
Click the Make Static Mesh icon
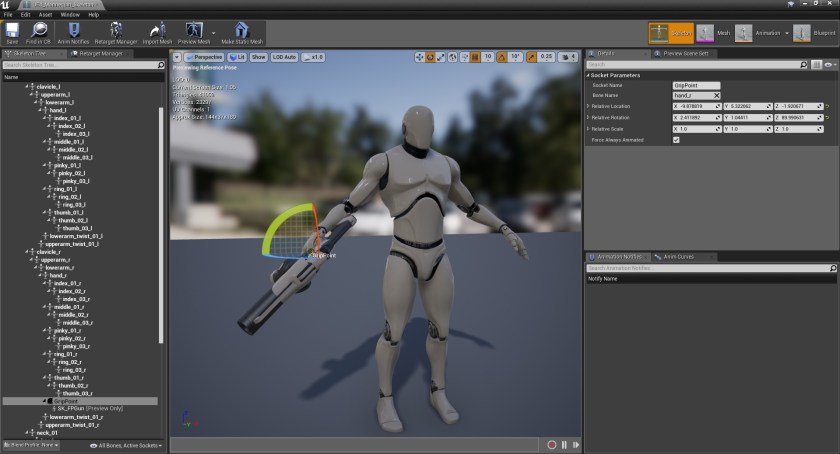[242, 32]
